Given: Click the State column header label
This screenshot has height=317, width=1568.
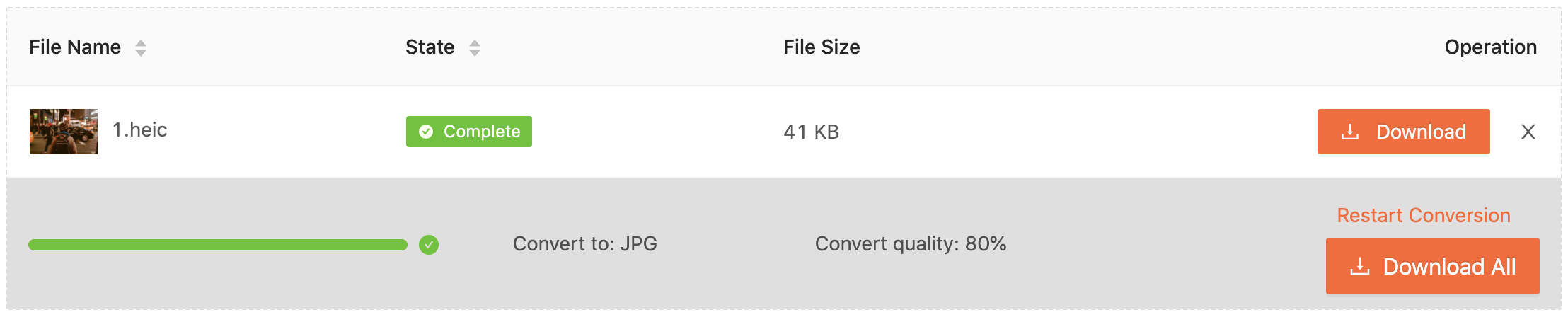Looking at the screenshot, I should pos(430,47).
